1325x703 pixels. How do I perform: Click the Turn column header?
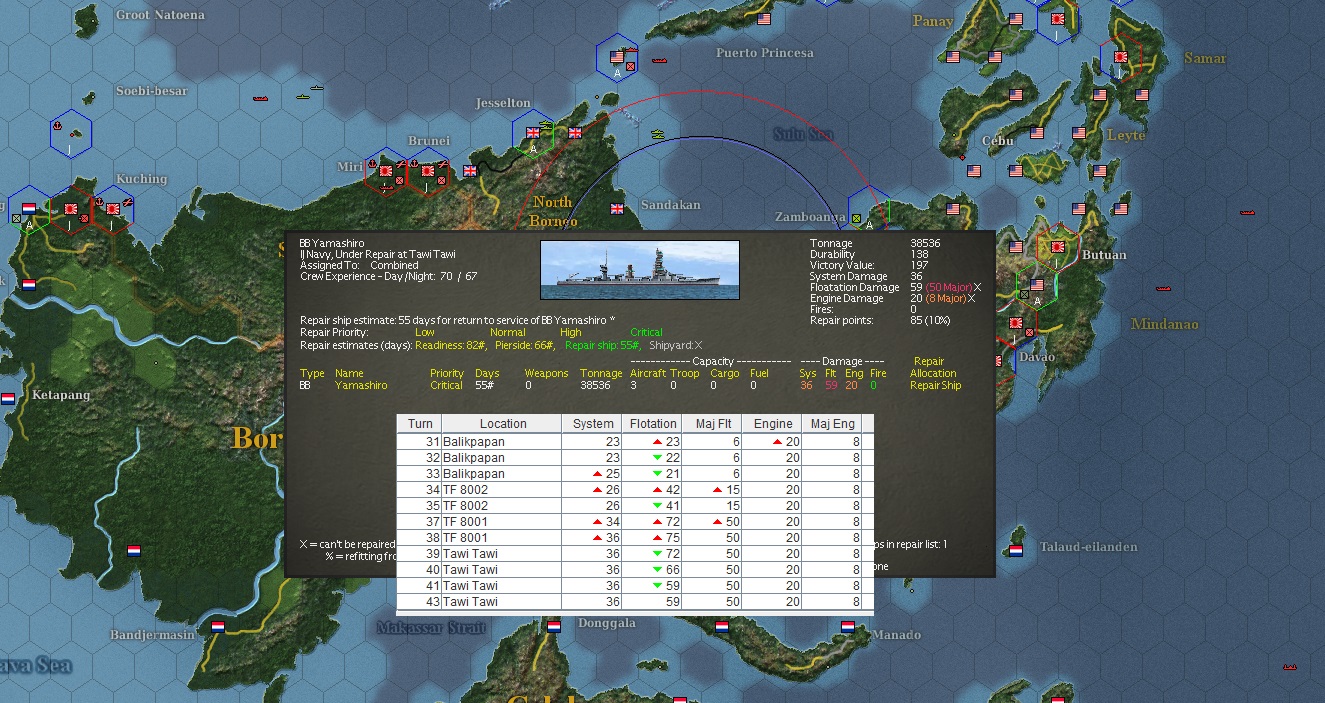[x=420, y=424]
